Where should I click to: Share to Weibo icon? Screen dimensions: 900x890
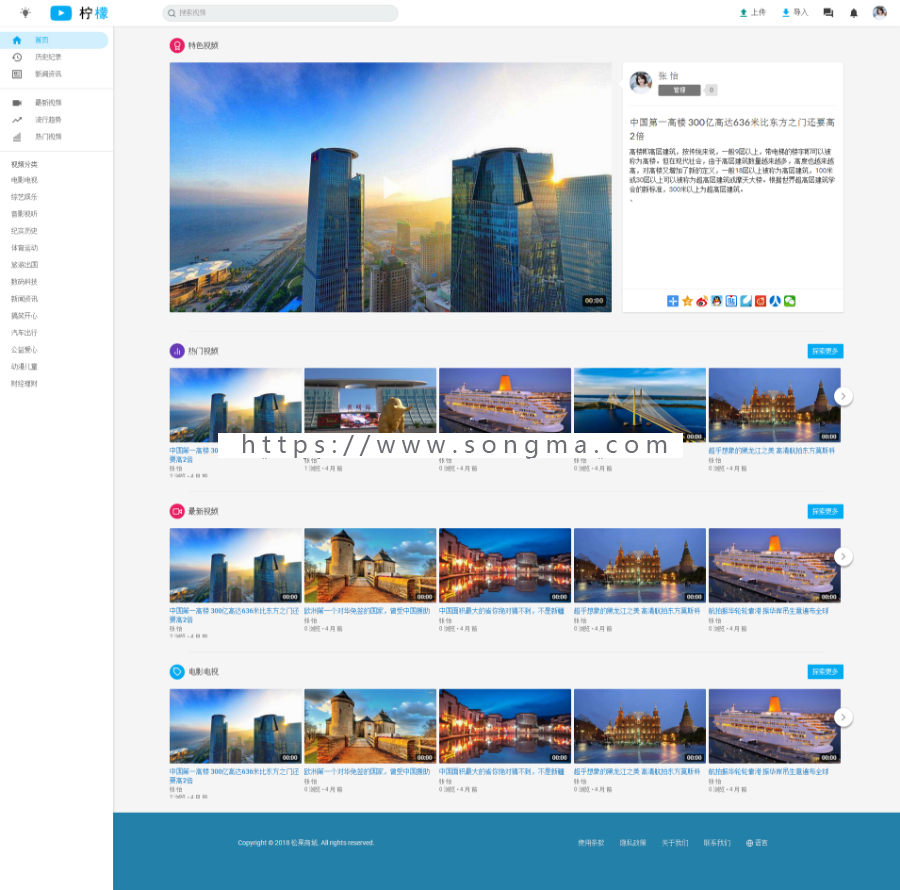[x=701, y=301]
